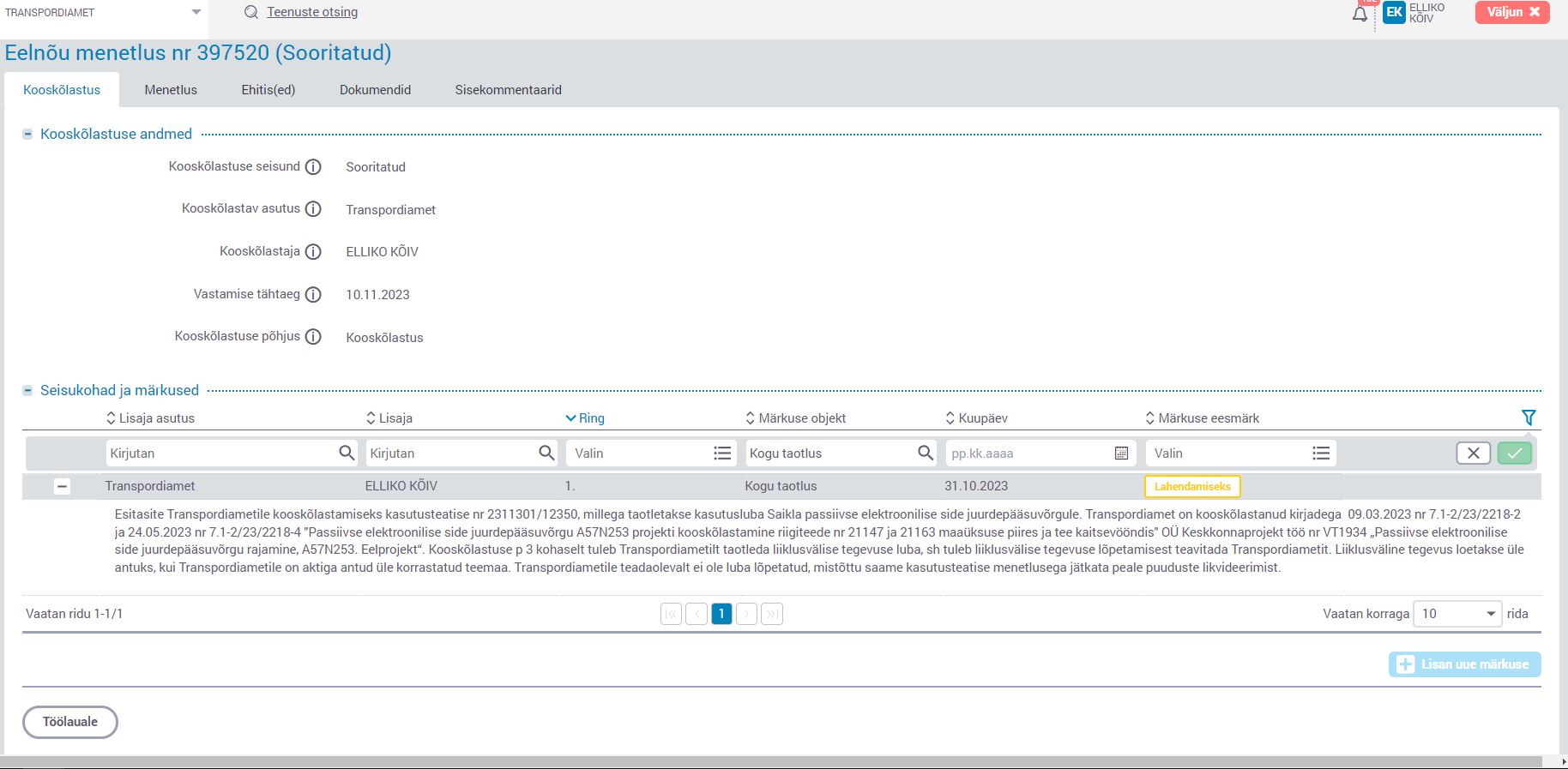Click Lisan uue märkuse button
Screen dimensions: 1568x769
[1465, 664]
